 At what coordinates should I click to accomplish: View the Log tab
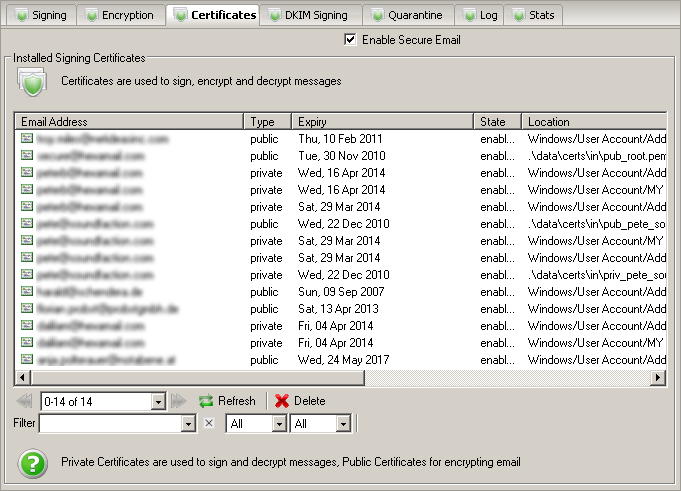pos(479,15)
